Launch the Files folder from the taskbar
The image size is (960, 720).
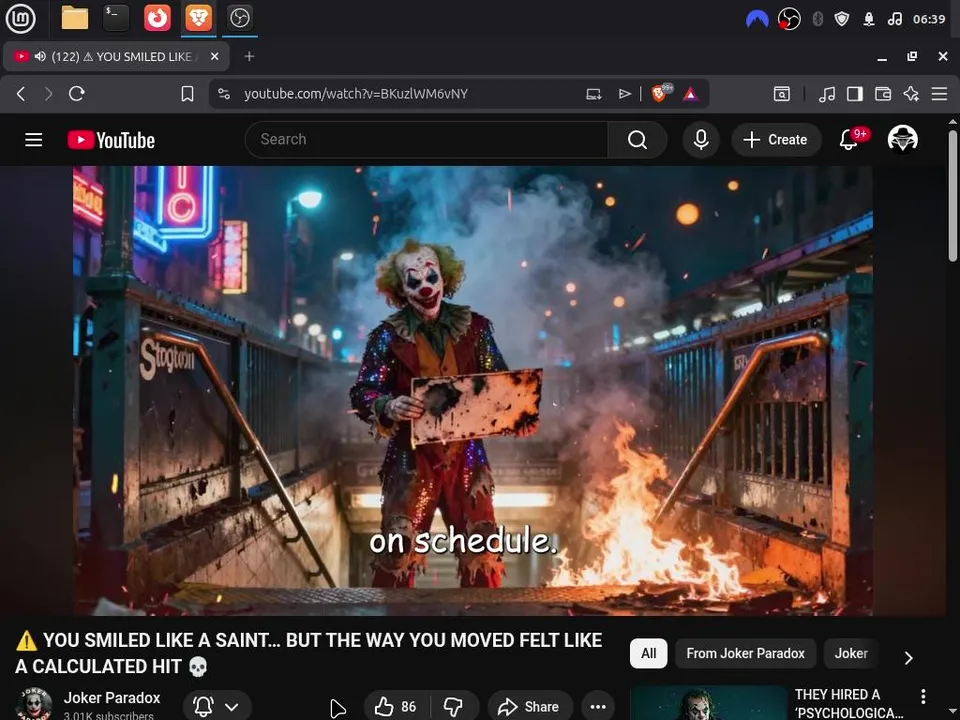point(75,18)
